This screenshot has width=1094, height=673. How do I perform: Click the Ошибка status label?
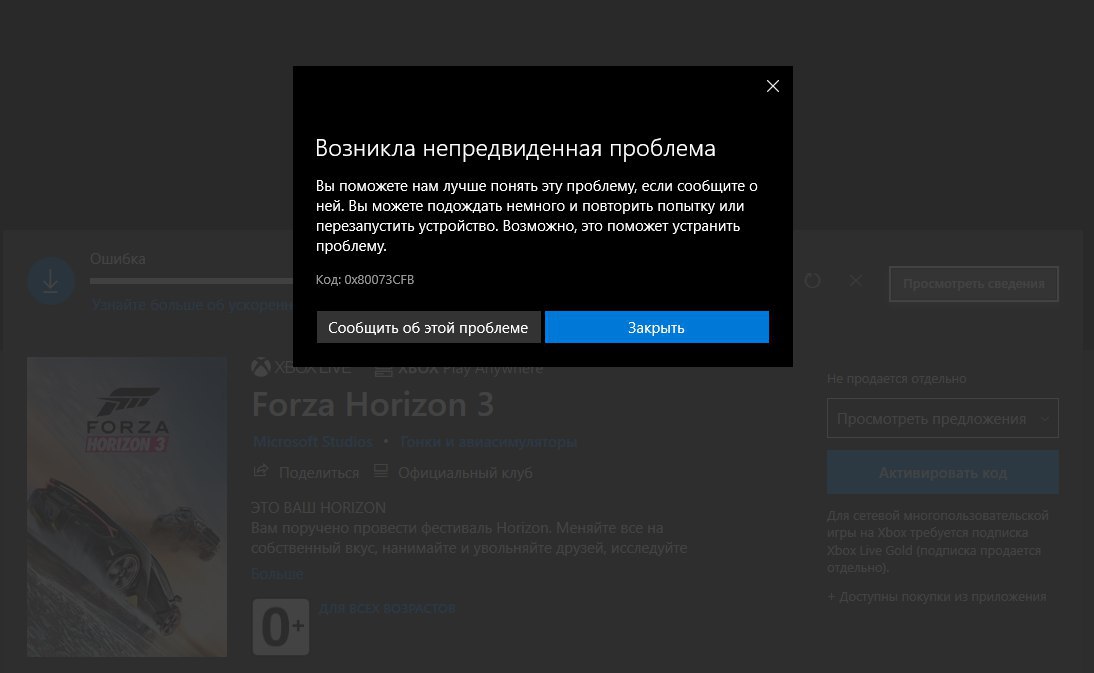click(117, 259)
